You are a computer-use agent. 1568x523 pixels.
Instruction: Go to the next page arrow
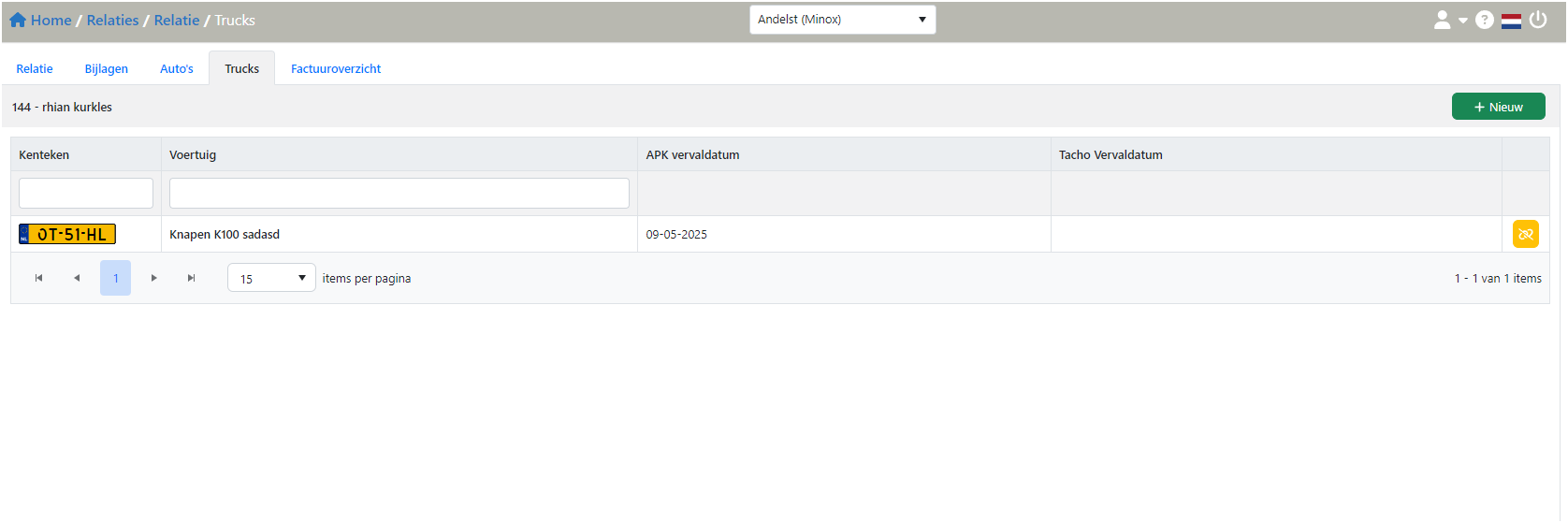coord(154,278)
